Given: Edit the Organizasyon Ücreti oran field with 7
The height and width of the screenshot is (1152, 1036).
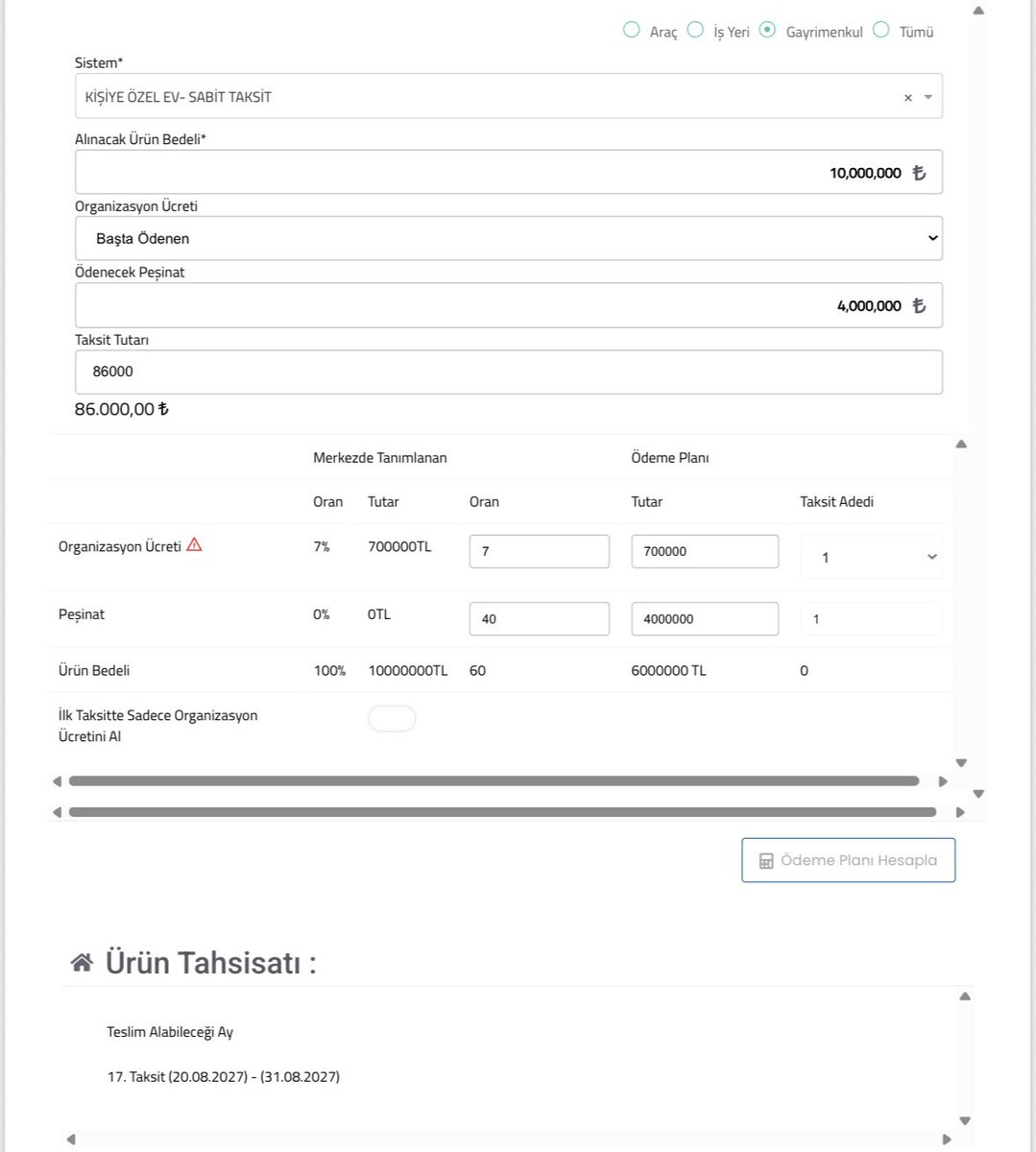Looking at the screenshot, I should 539,551.
